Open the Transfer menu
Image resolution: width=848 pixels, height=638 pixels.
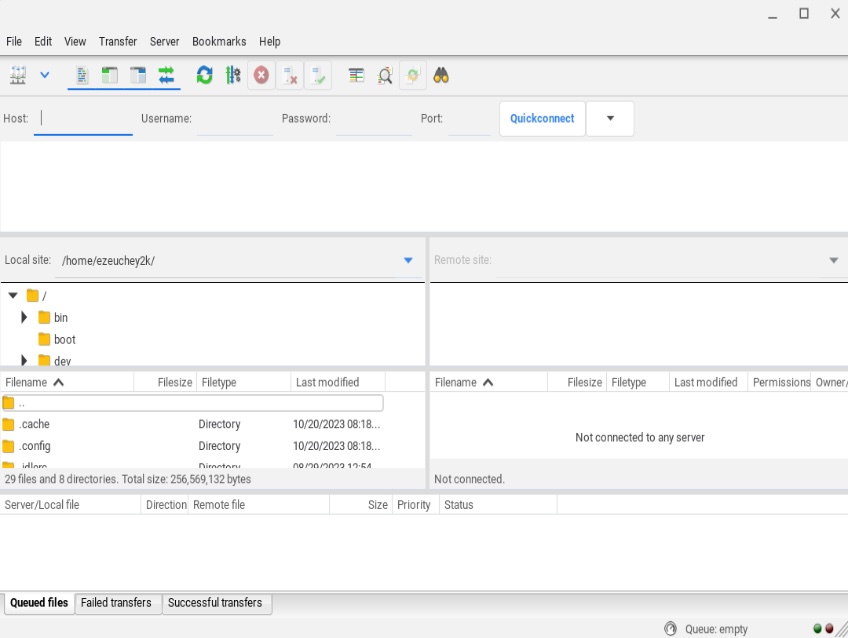117,42
